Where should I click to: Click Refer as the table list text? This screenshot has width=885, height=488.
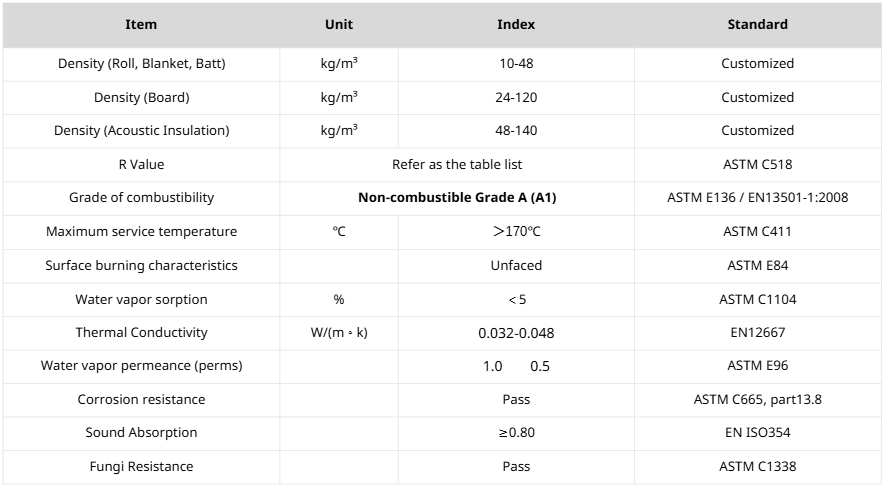[x=457, y=164]
